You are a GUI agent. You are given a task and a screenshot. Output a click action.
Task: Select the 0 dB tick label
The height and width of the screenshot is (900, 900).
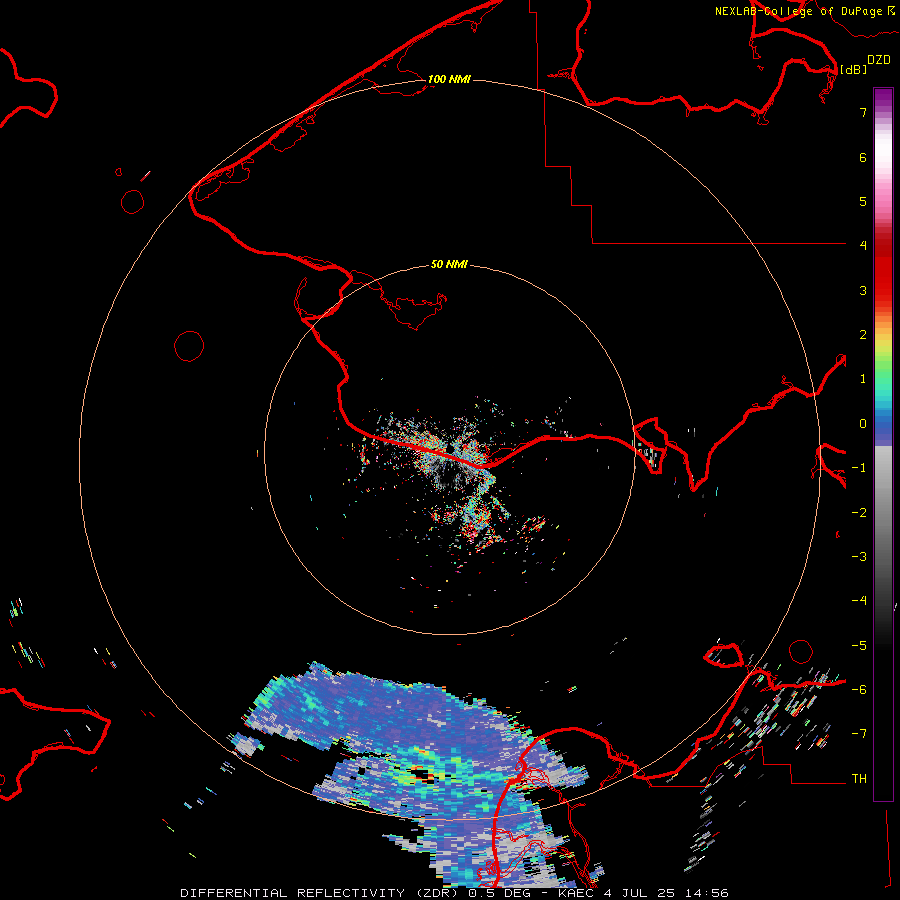[863, 424]
